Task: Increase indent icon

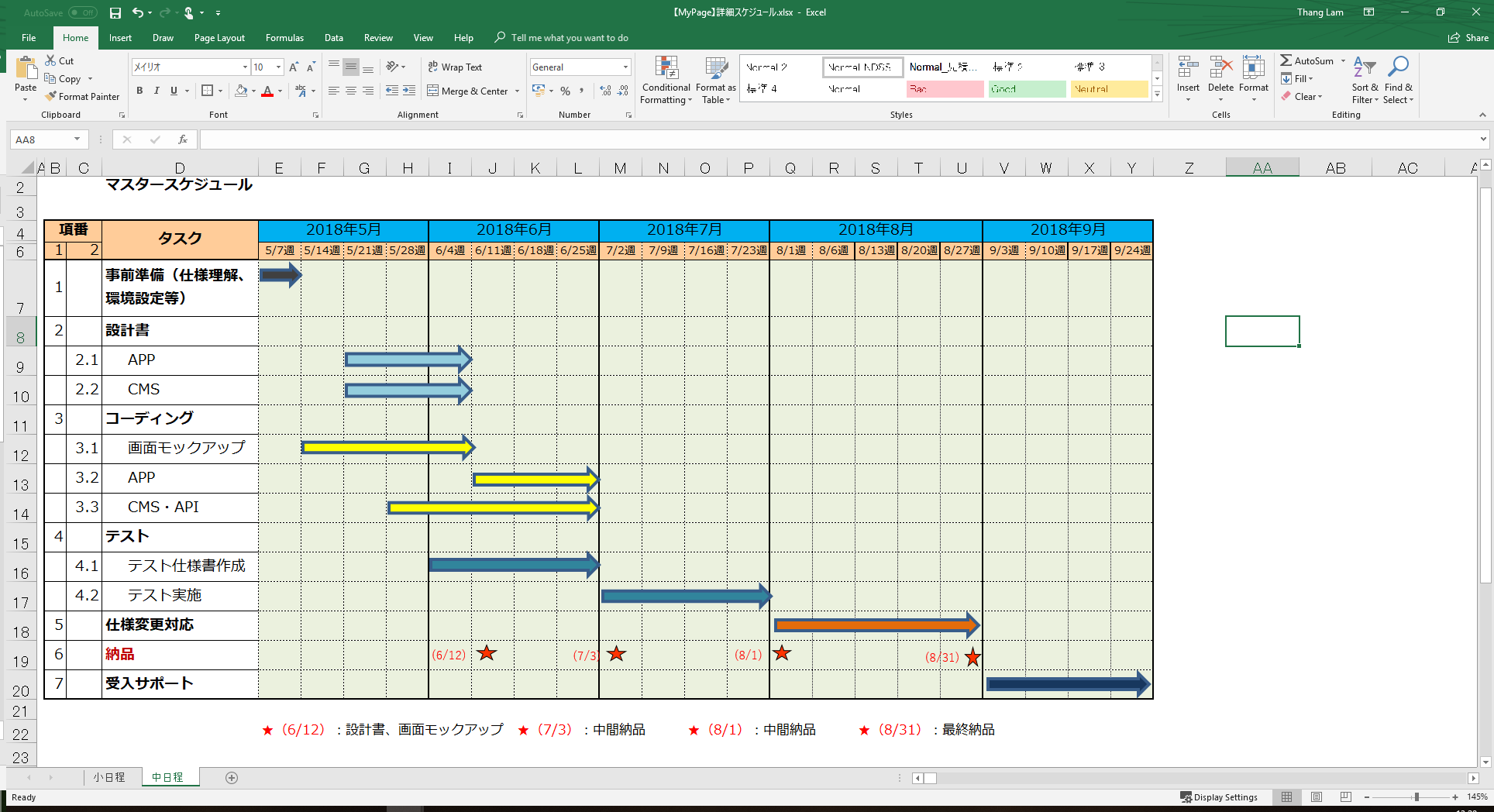Action: click(409, 91)
